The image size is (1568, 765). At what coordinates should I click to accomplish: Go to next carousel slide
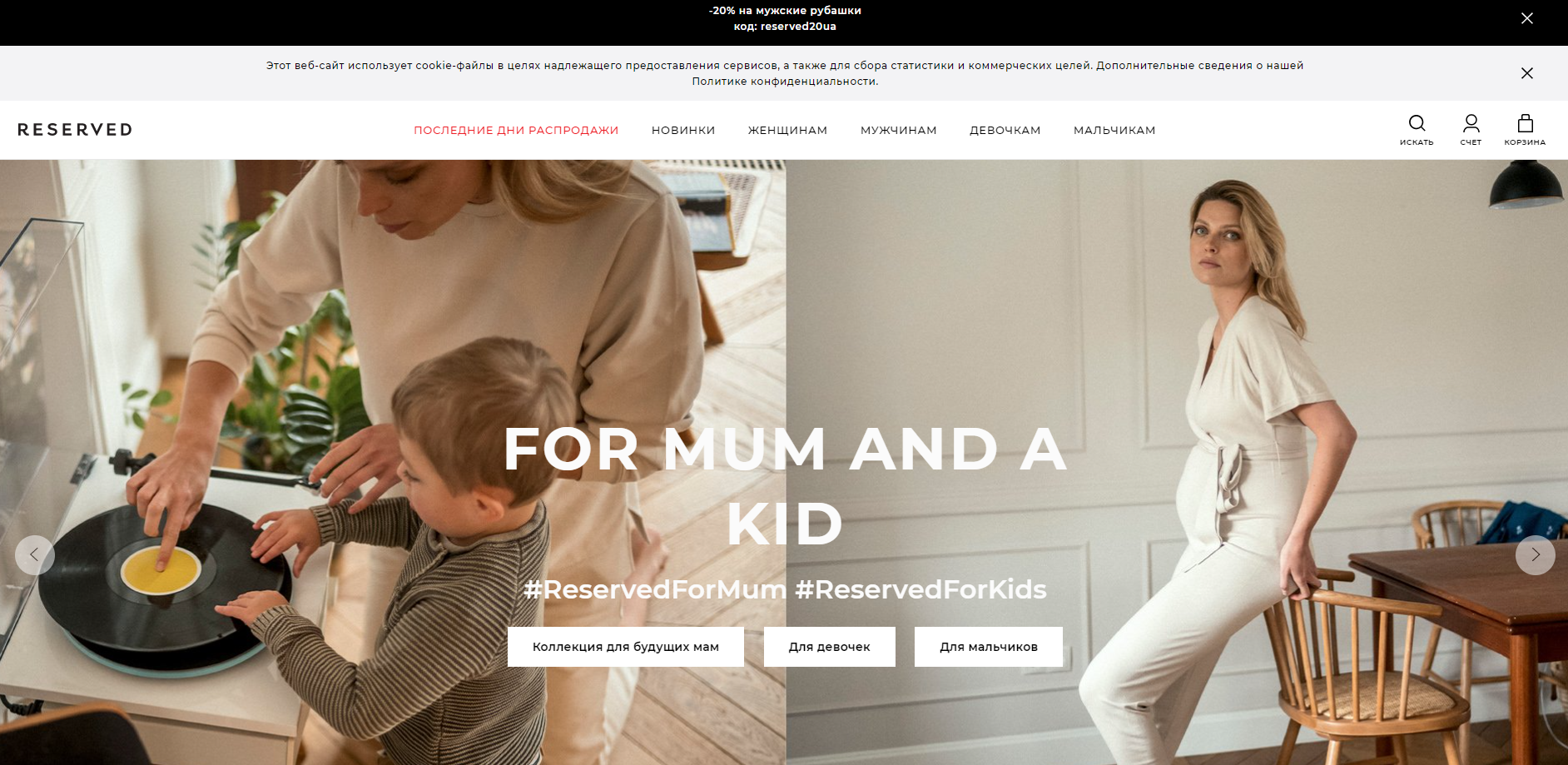coord(1535,554)
